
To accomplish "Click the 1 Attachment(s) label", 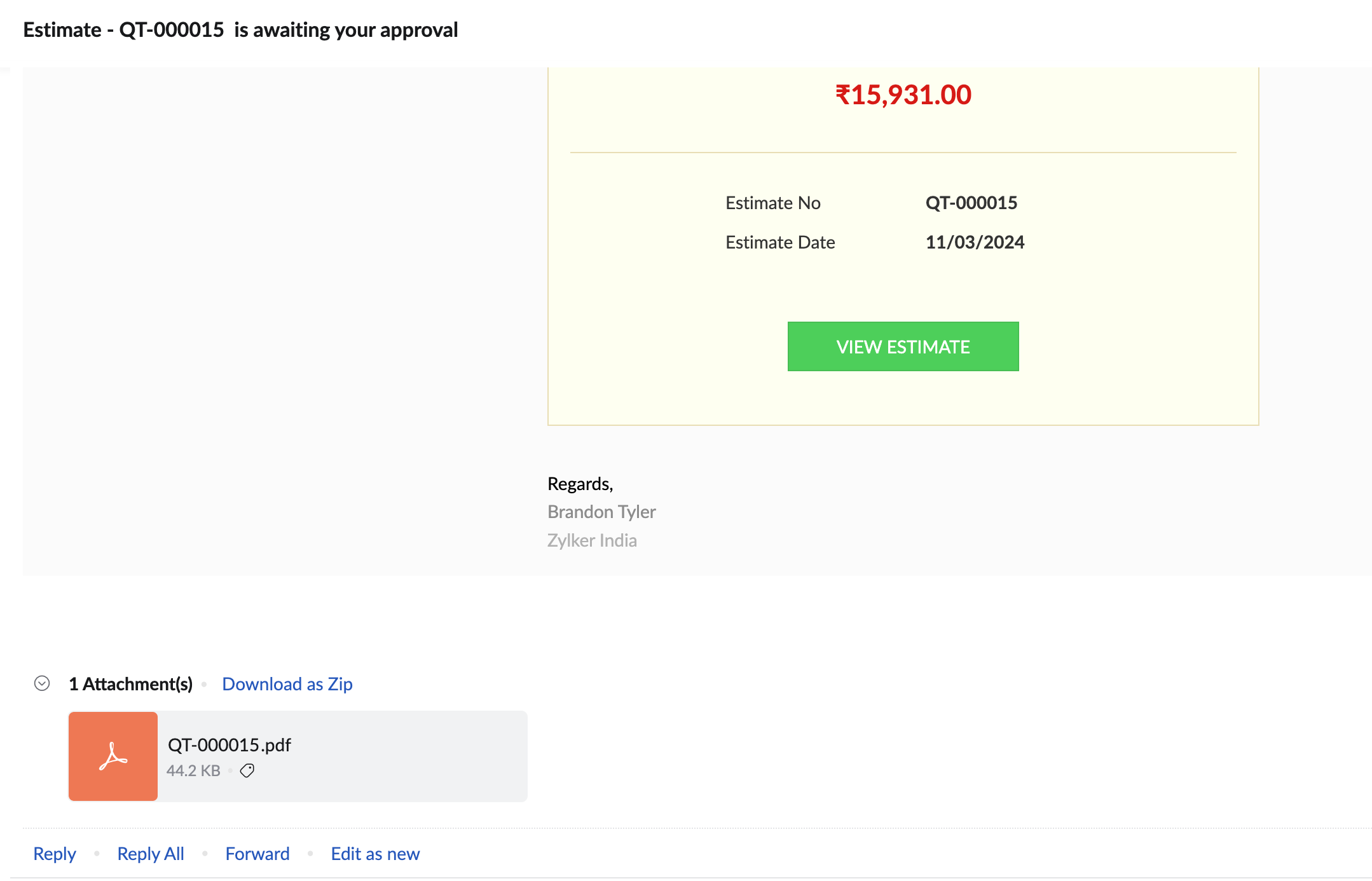I will point(130,684).
